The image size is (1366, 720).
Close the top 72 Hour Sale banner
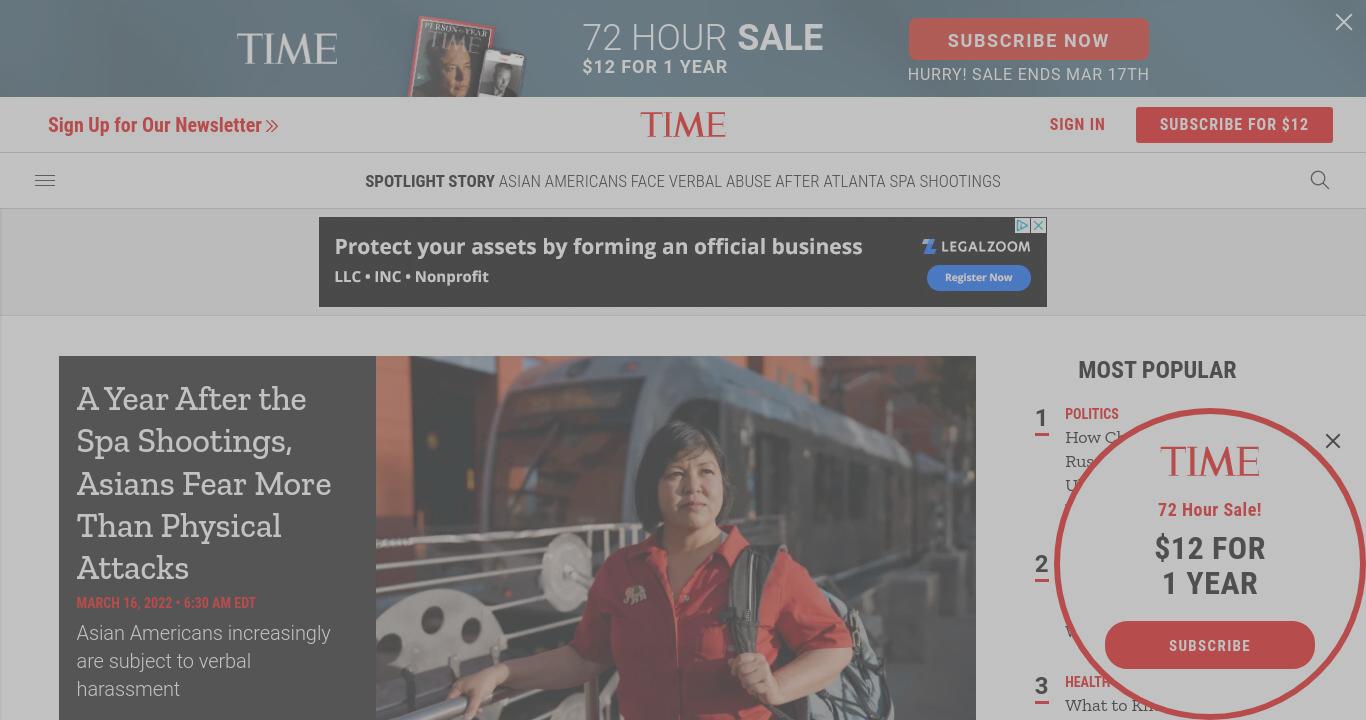(x=1344, y=22)
